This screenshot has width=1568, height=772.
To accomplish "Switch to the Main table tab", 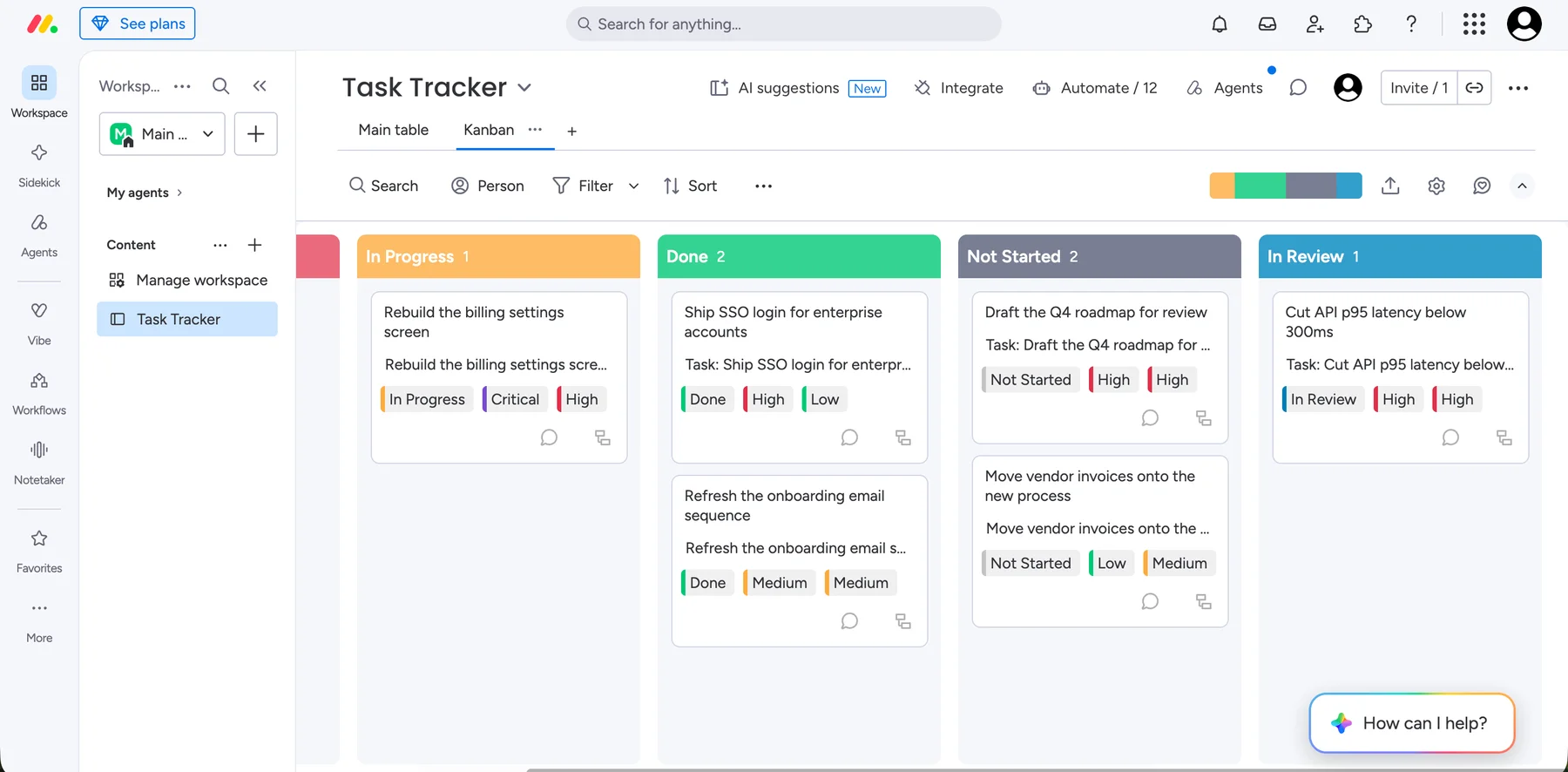I will 394,130.
